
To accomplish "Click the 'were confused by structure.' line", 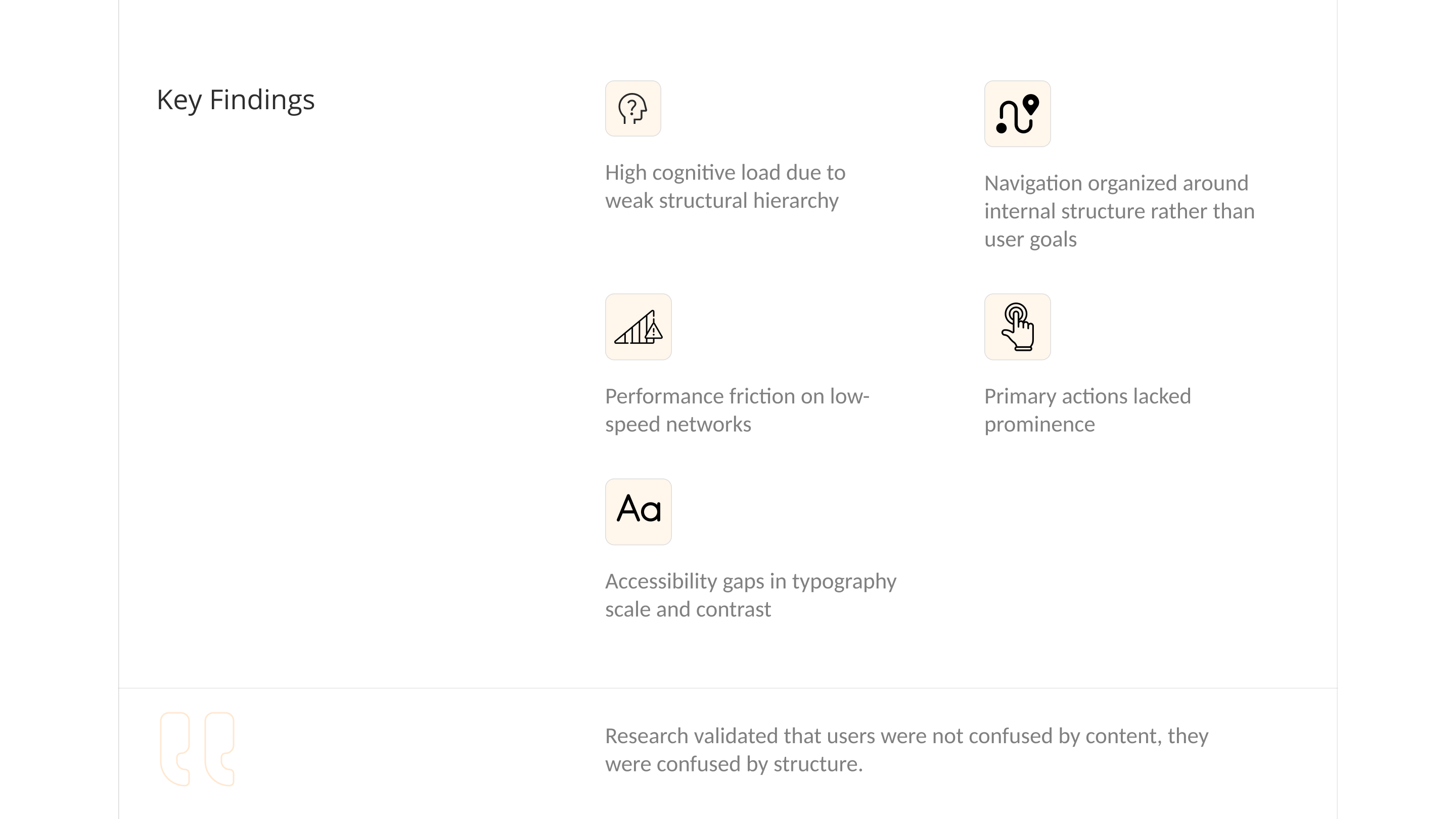I will pos(734,764).
